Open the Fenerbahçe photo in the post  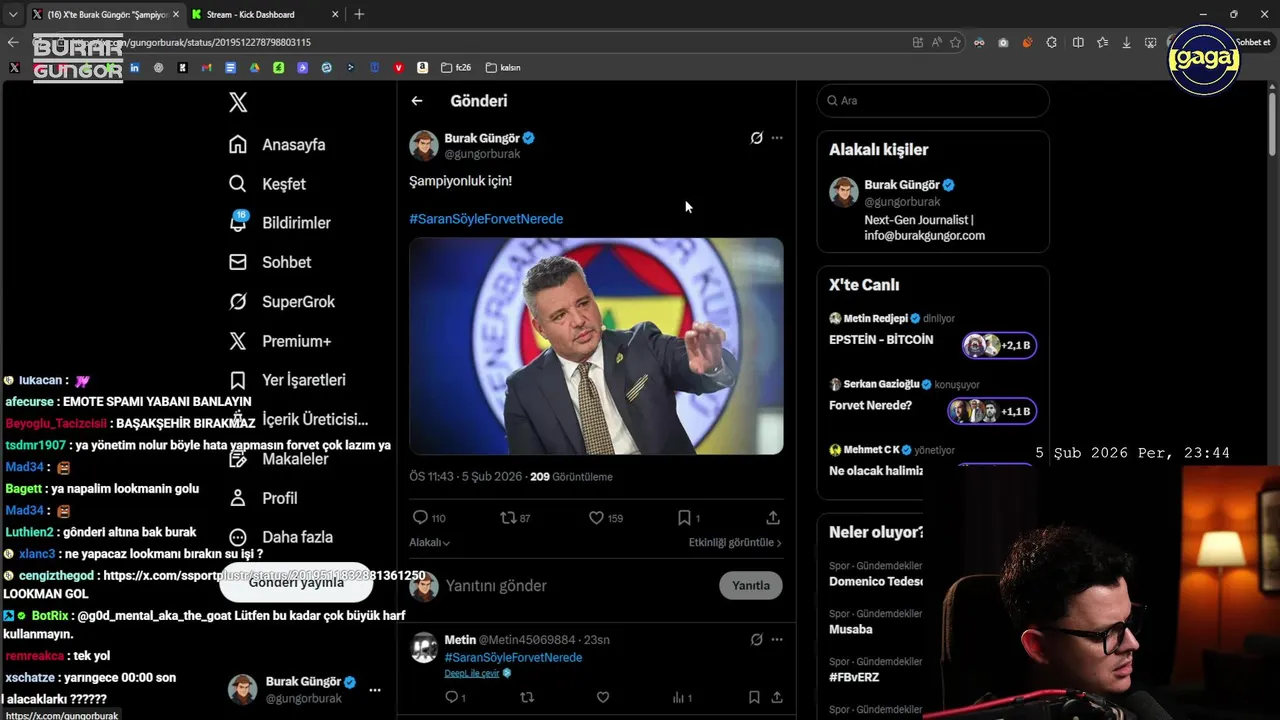click(x=596, y=346)
